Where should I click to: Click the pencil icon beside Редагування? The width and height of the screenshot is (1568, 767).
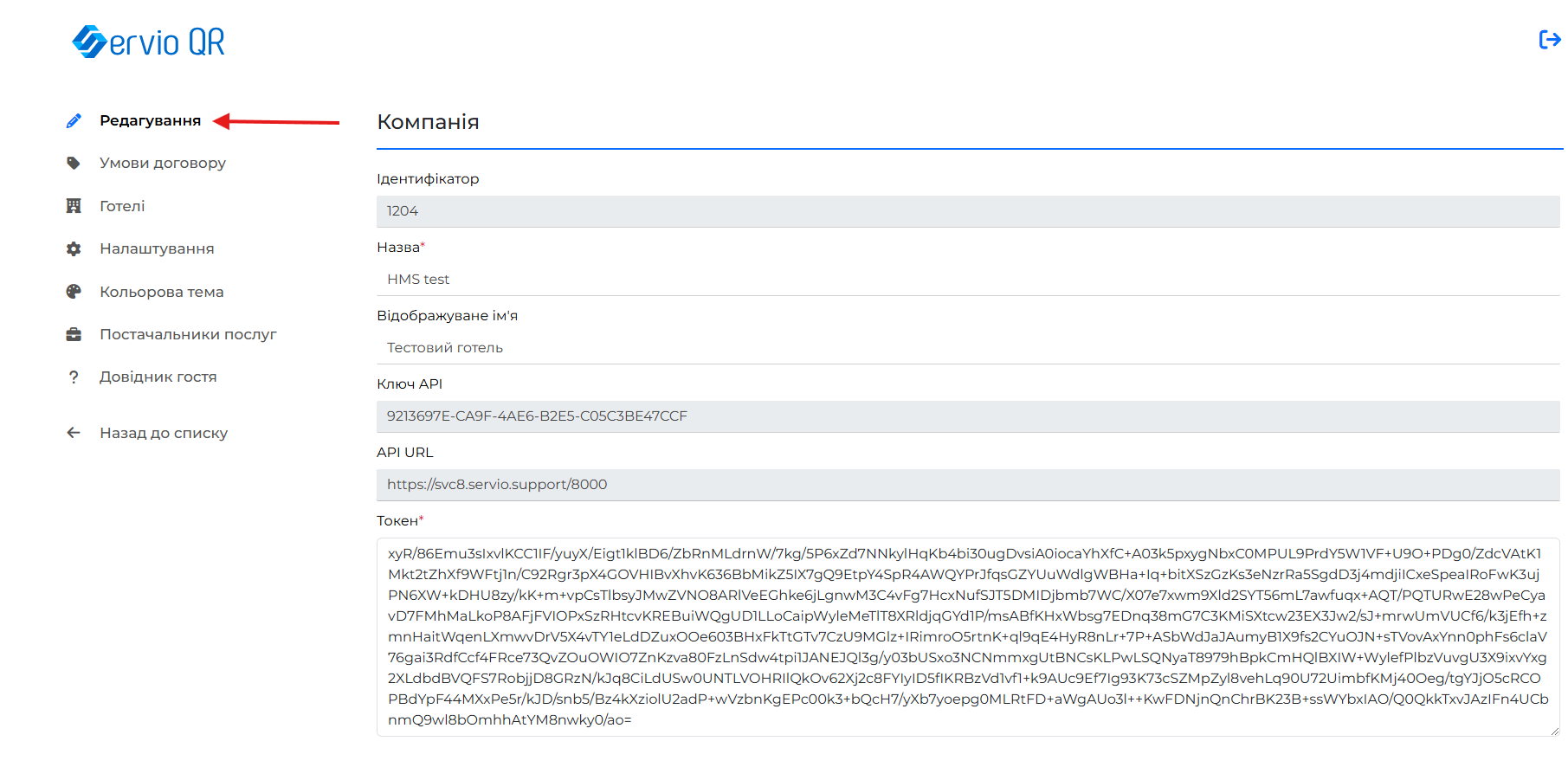tap(74, 121)
